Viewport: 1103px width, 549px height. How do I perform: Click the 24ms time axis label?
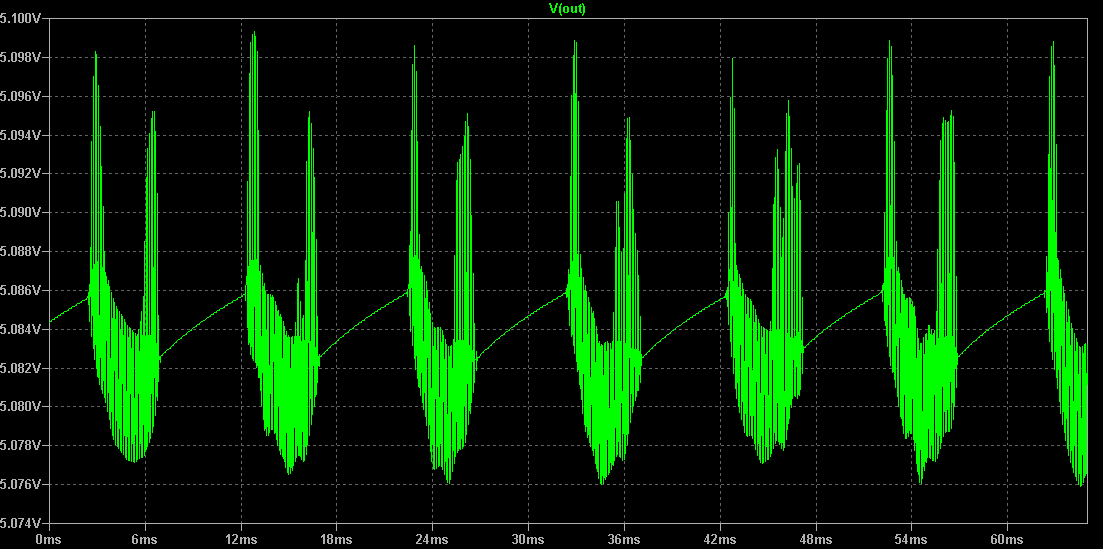click(x=432, y=540)
